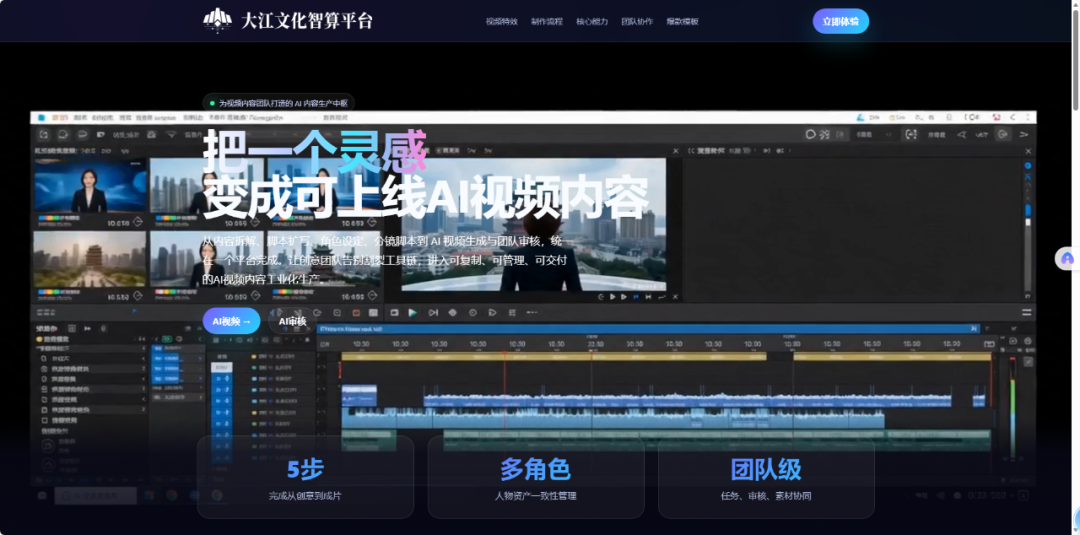
Task: Select the 团队协作 navigation link
Action: click(637, 21)
